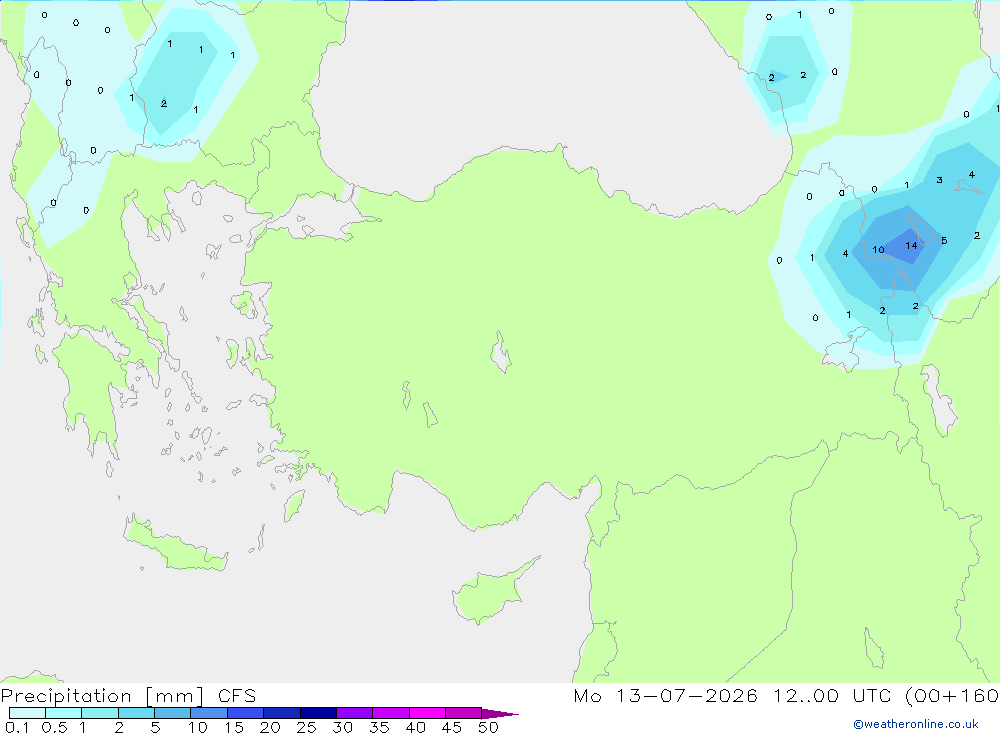Click the 0.5–1 mm legend swatch
The height and width of the screenshot is (733, 1000).
[63, 713]
